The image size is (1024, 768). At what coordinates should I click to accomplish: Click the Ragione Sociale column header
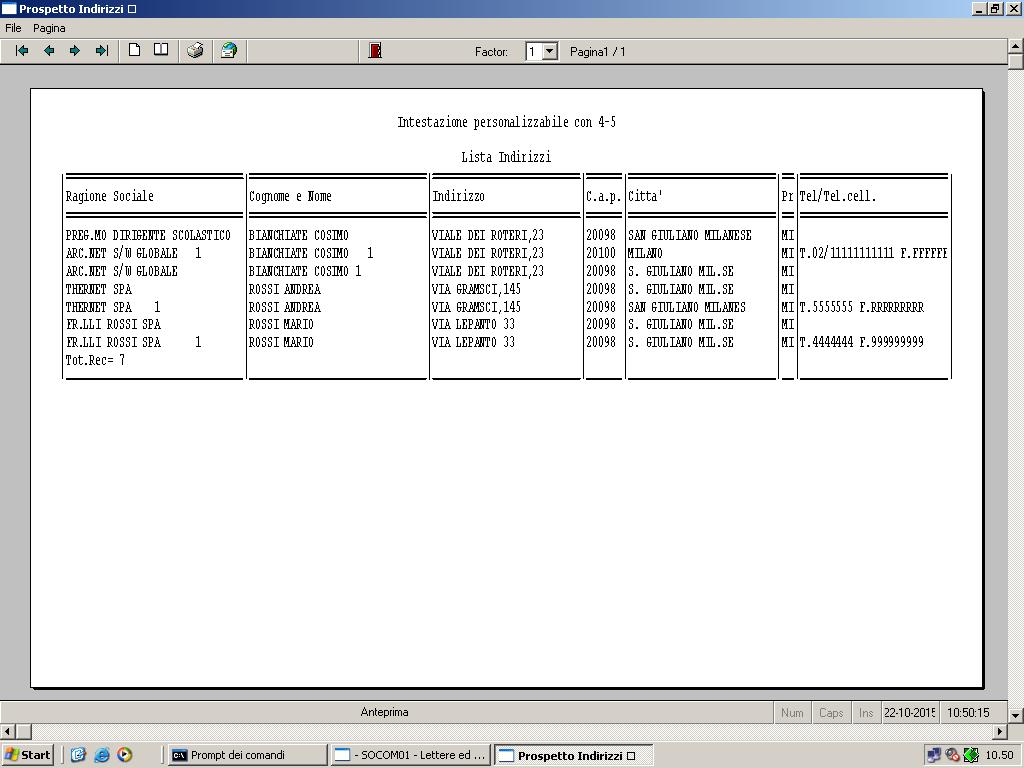110,196
